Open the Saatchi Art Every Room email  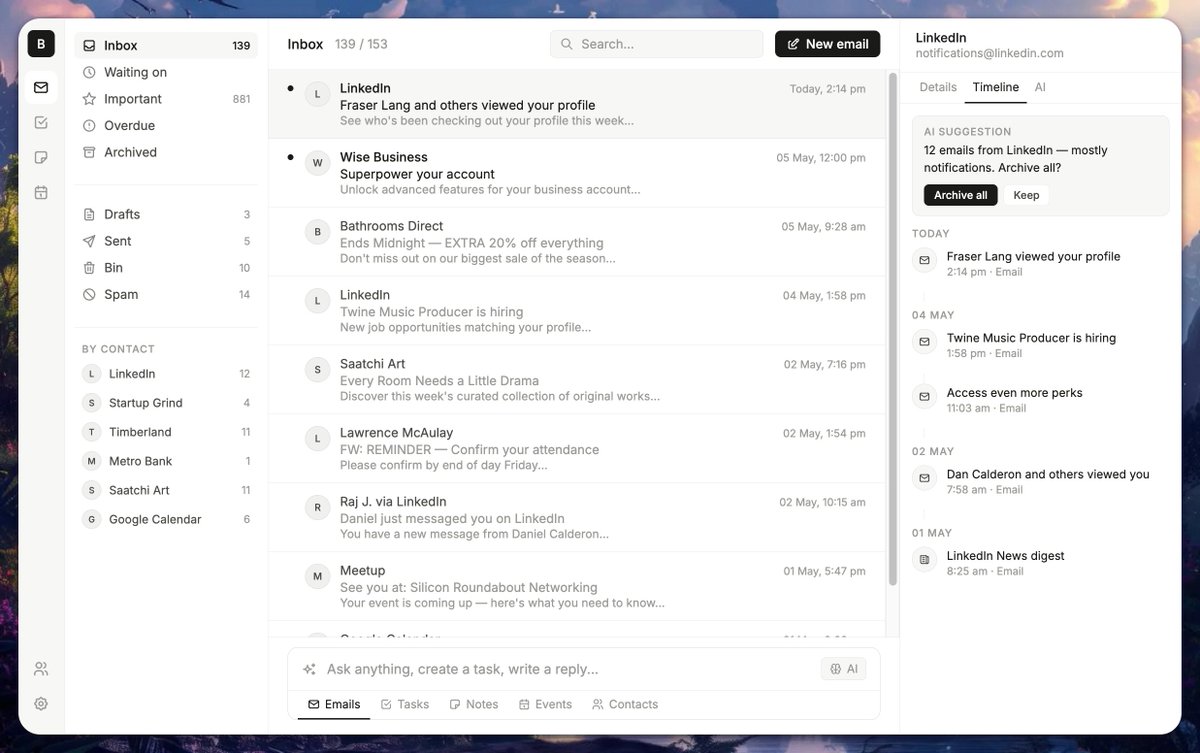(577, 380)
